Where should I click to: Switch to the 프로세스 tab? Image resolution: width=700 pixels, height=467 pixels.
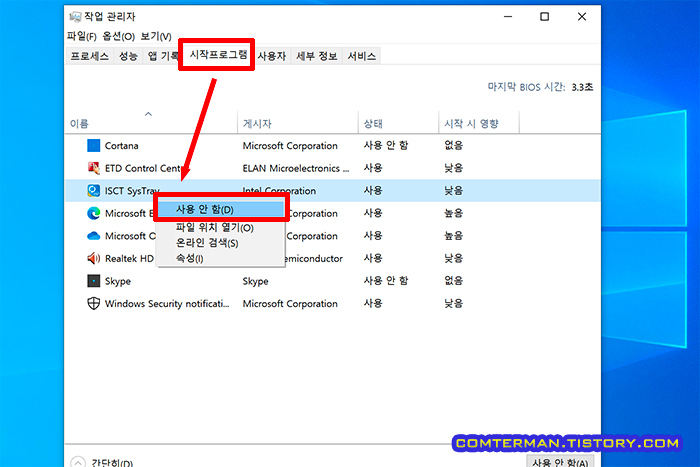pyautogui.click(x=89, y=56)
